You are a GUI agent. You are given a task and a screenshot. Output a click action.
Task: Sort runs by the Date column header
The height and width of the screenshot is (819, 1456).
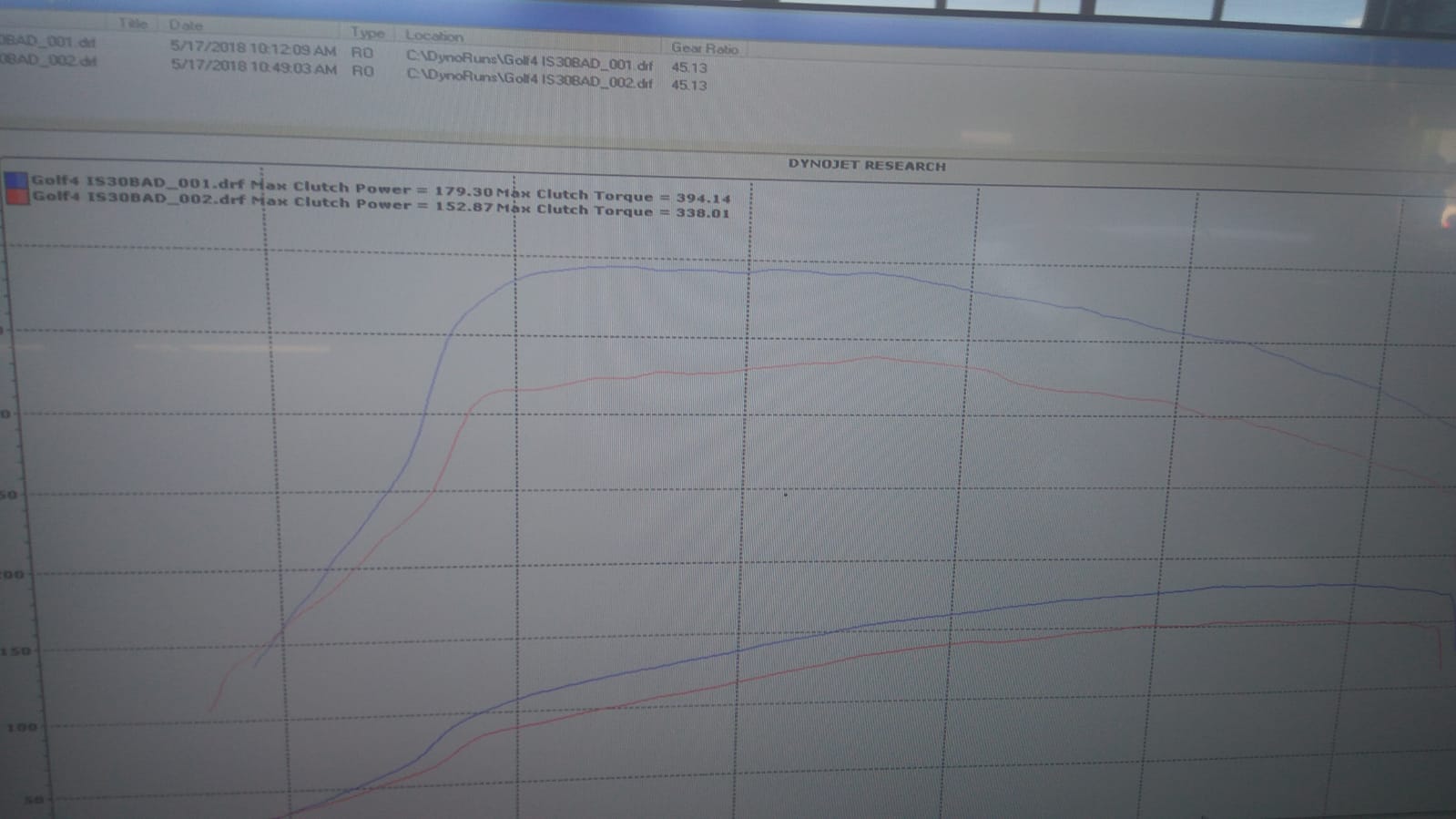click(186, 26)
